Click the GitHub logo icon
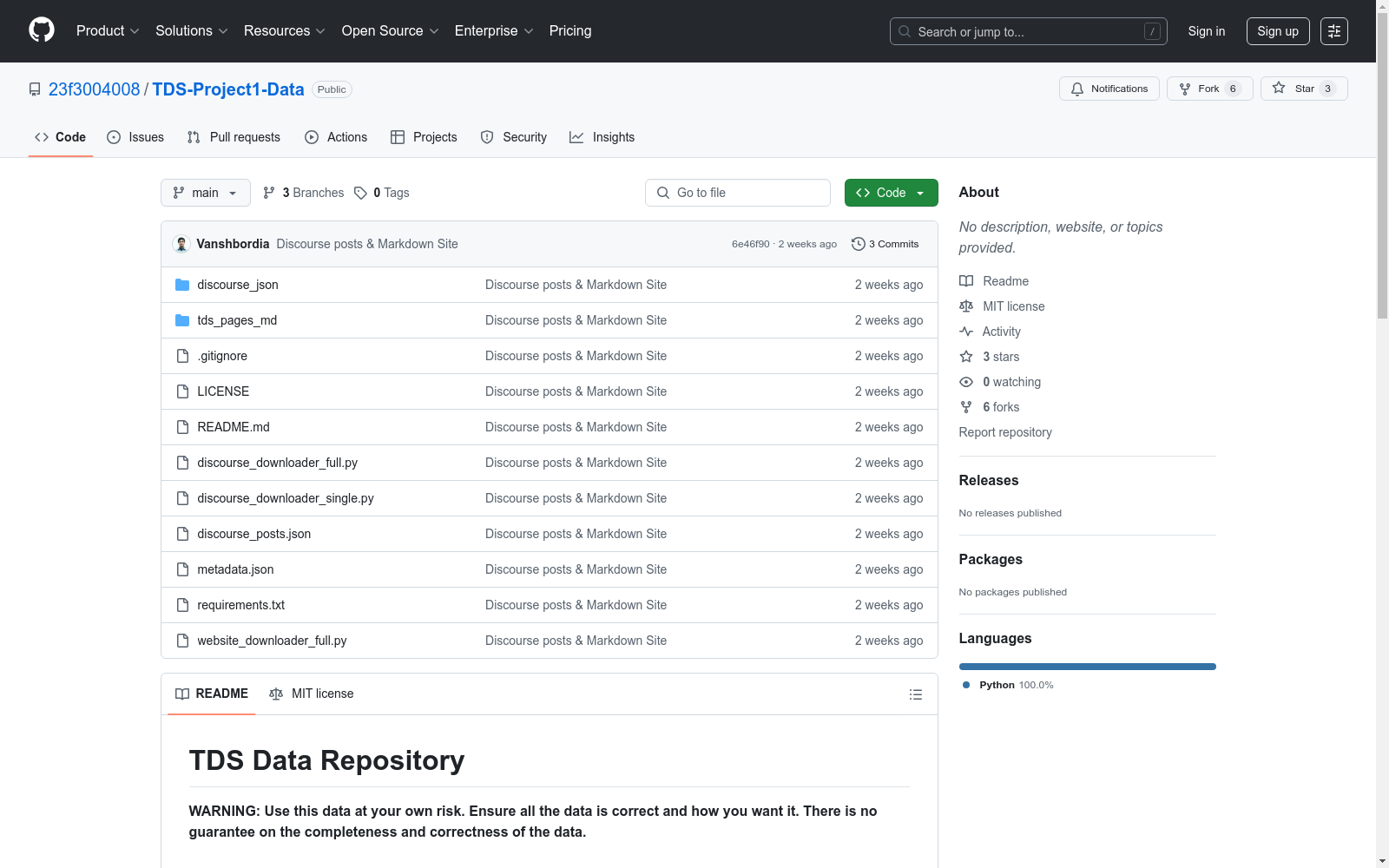The width and height of the screenshot is (1389, 868). [42, 30]
